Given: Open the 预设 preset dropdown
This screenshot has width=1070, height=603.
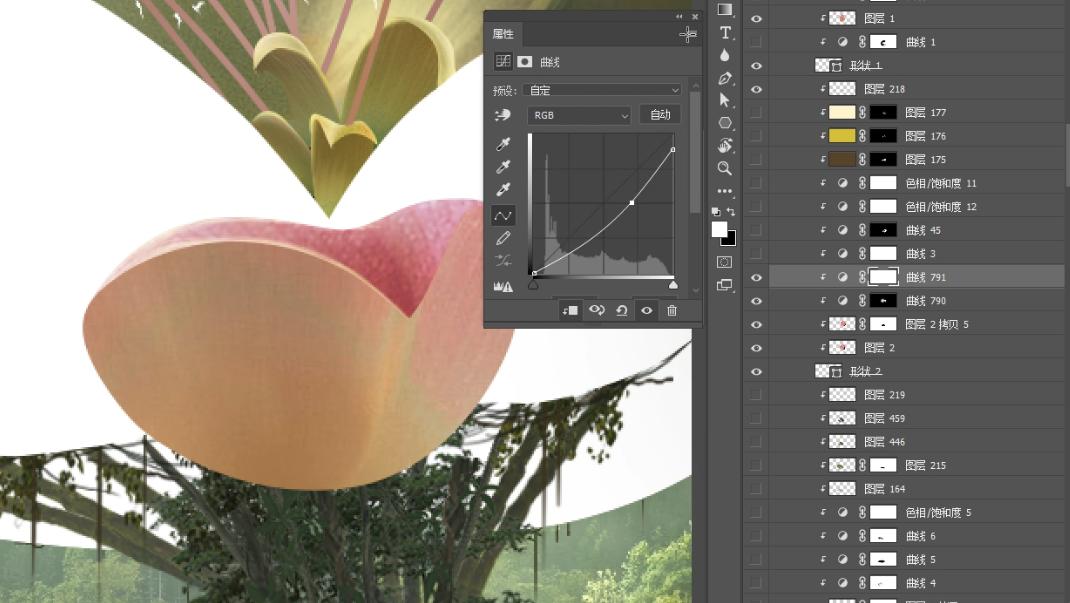Looking at the screenshot, I should point(602,90).
